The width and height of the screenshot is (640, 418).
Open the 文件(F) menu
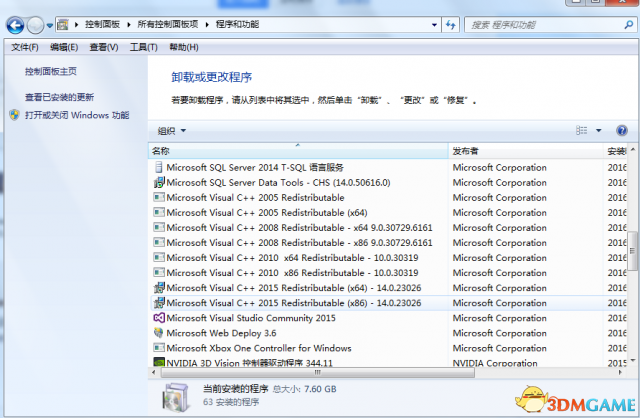pyautogui.click(x=24, y=47)
